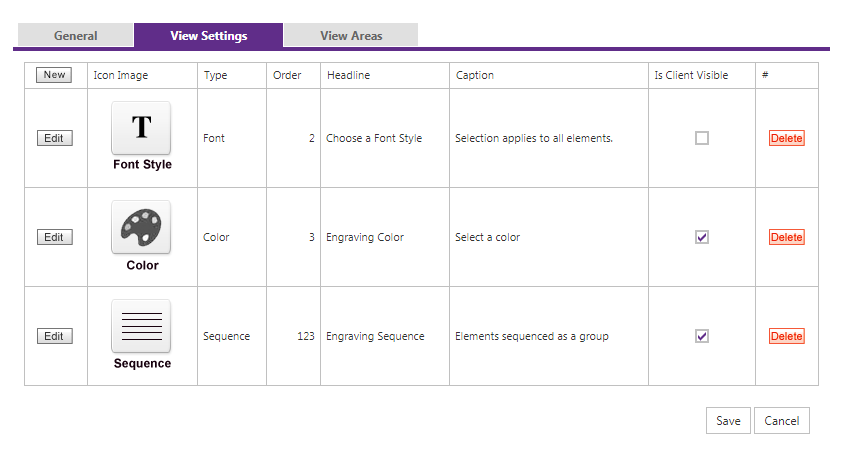The width and height of the screenshot is (841, 452).
Task: Cancel the view settings changes
Action: pyautogui.click(x=781, y=421)
